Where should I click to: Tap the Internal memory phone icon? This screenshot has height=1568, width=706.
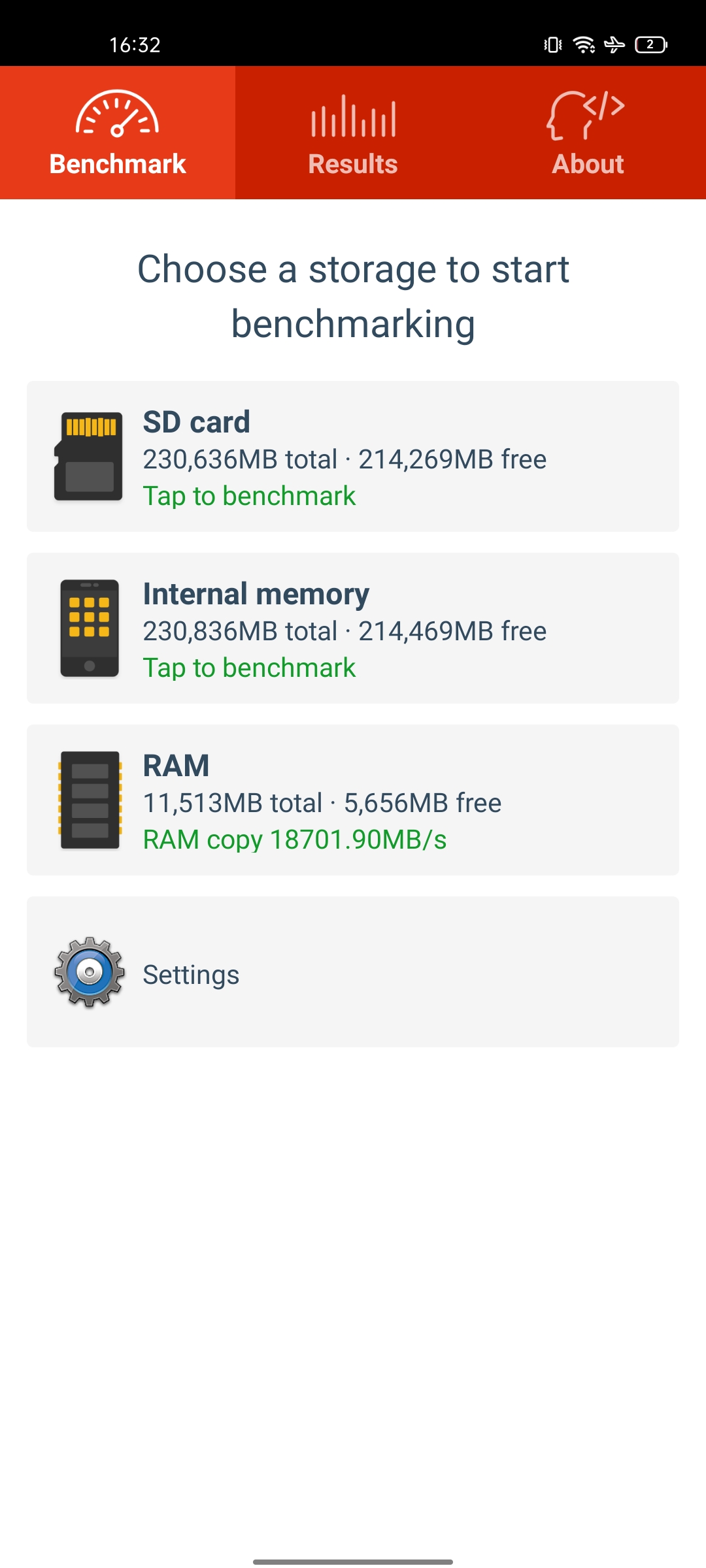[90, 628]
